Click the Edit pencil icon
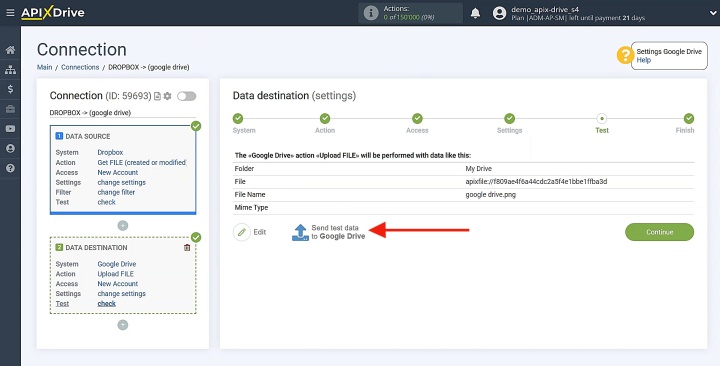Viewport: 720px width, 366px height. 242,232
